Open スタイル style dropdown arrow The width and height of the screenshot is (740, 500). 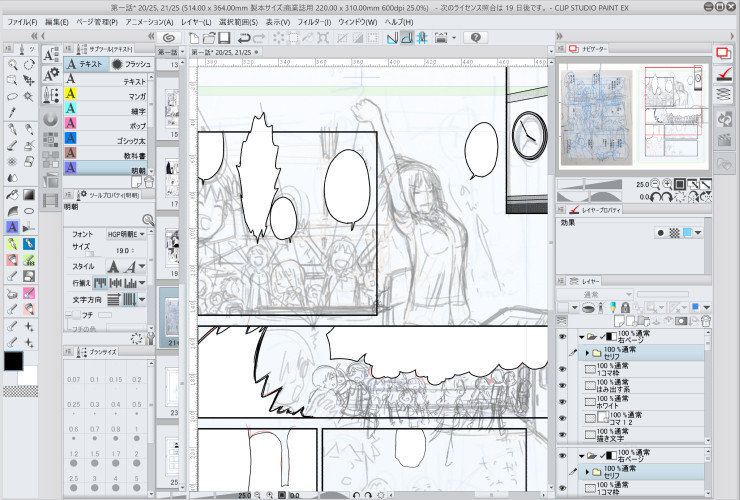pos(141,267)
